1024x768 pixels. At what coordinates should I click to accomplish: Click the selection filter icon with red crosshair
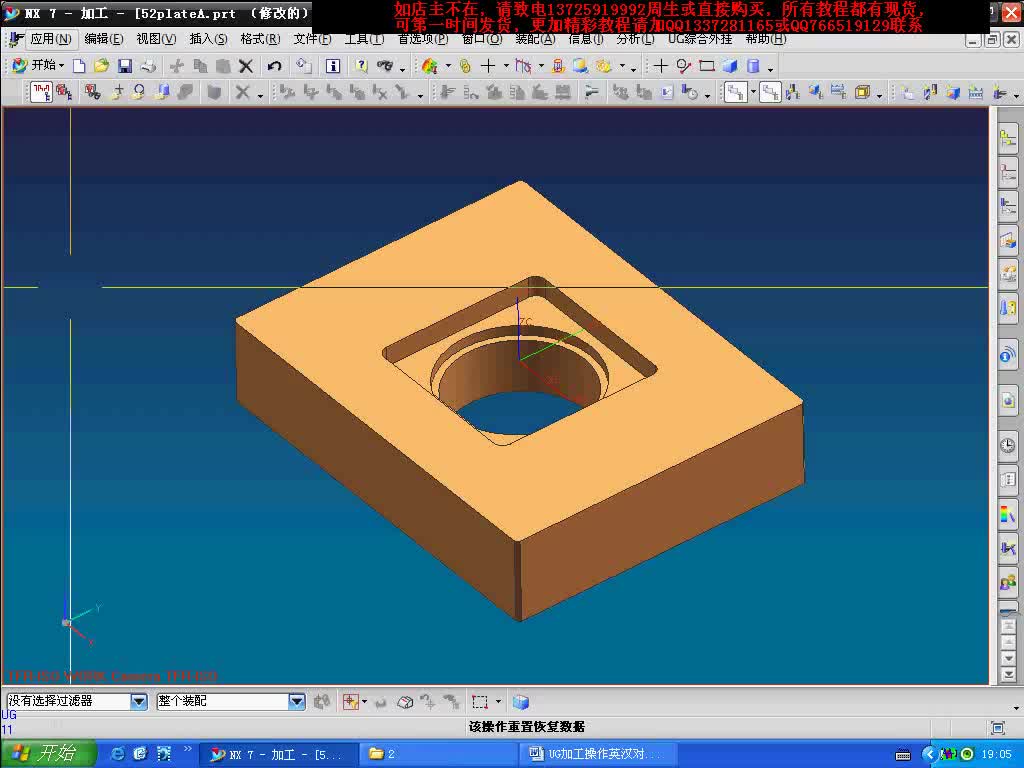tap(351, 702)
